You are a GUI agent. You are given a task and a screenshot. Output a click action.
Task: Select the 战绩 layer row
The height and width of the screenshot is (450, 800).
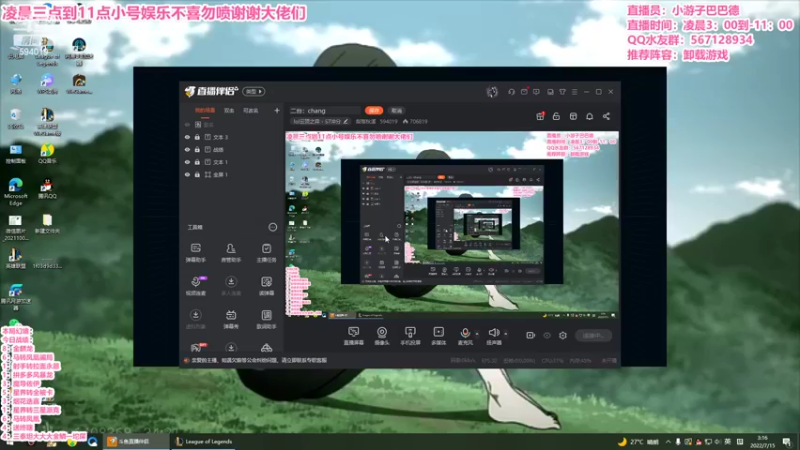(231, 149)
